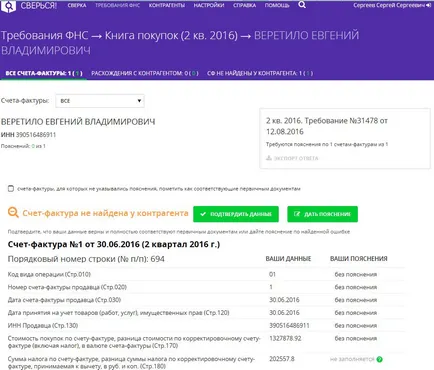Click the green question mark help icon

[379, 359]
